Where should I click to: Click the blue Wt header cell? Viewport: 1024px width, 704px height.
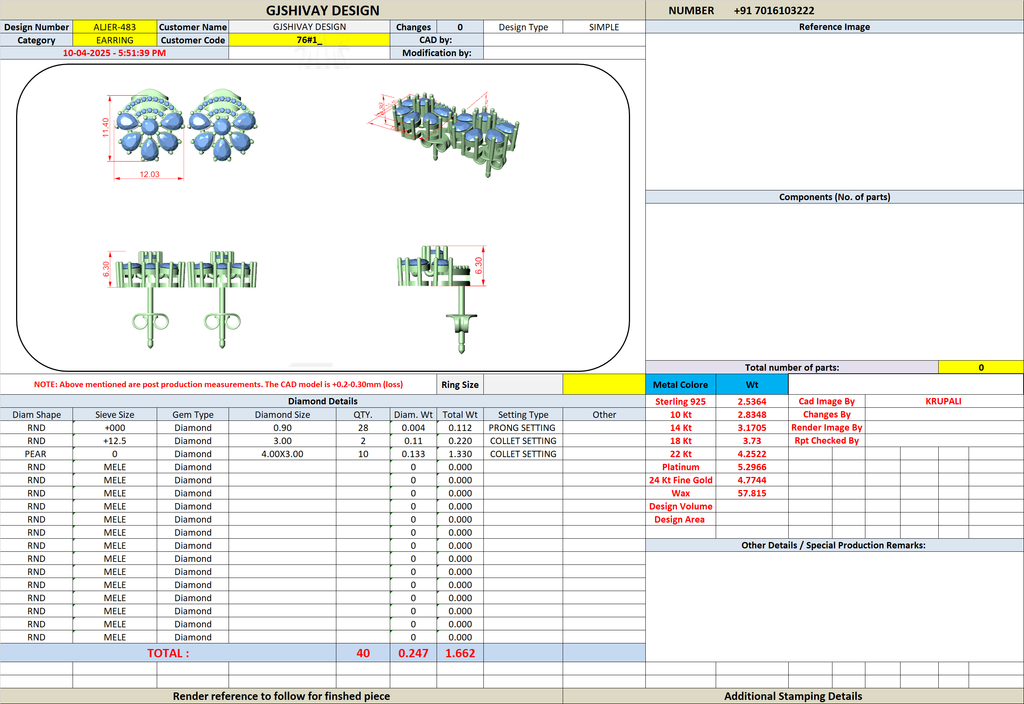point(752,385)
